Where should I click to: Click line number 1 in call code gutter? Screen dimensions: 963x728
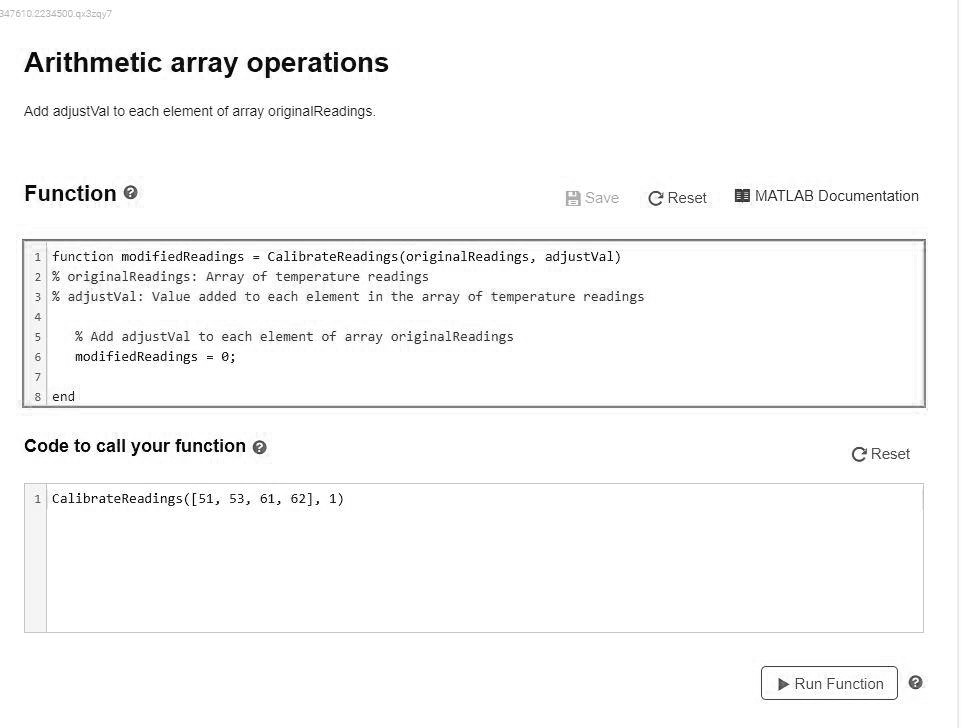(37, 499)
